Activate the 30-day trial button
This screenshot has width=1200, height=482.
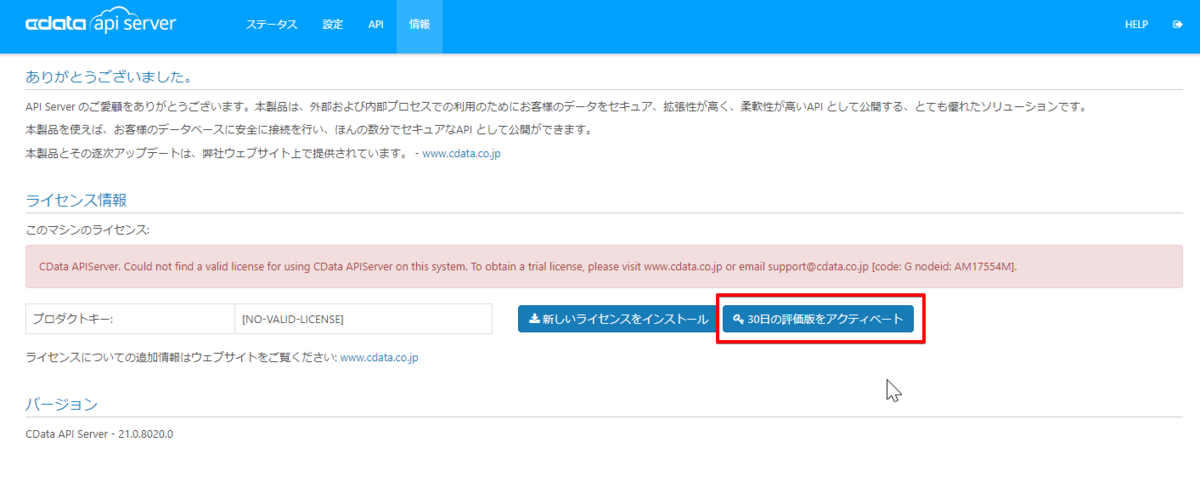818,319
